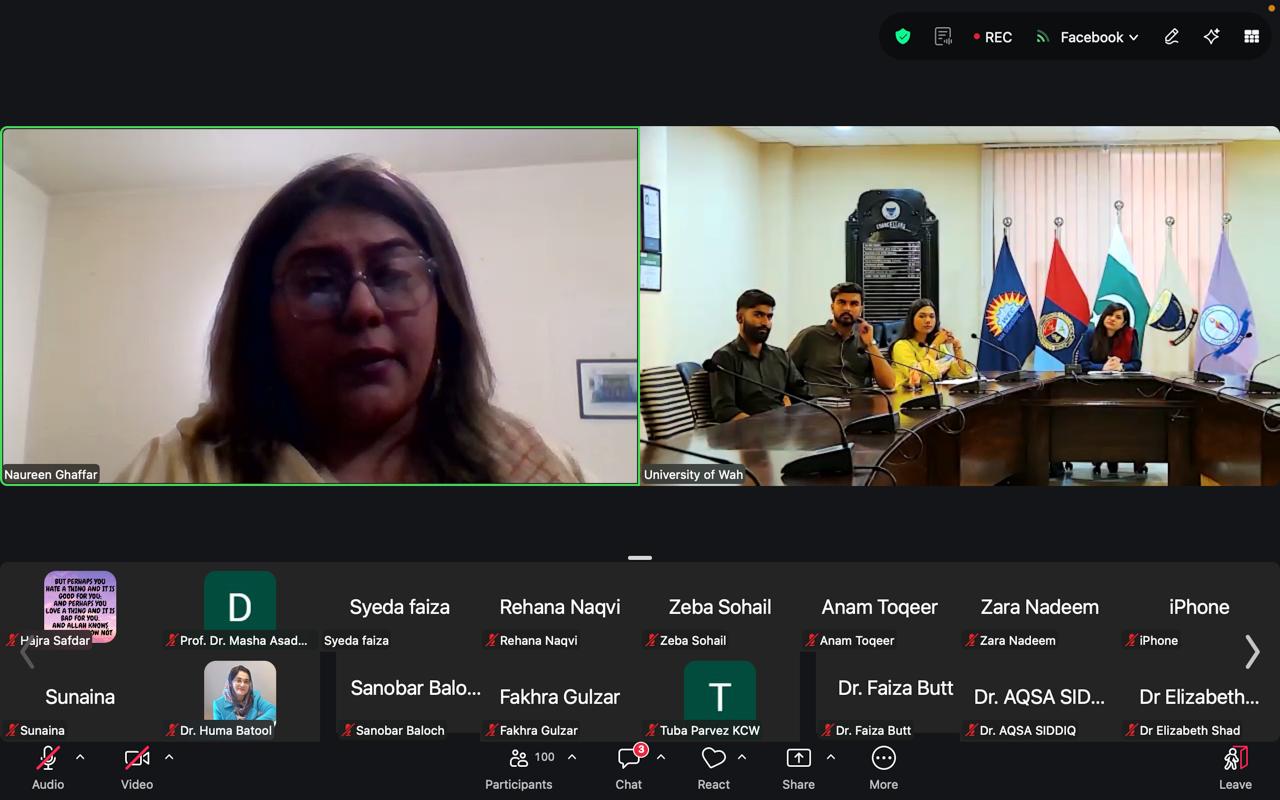Click the annotate pencil icon
Screen dimensions: 1280x800
click(x=1171, y=37)
